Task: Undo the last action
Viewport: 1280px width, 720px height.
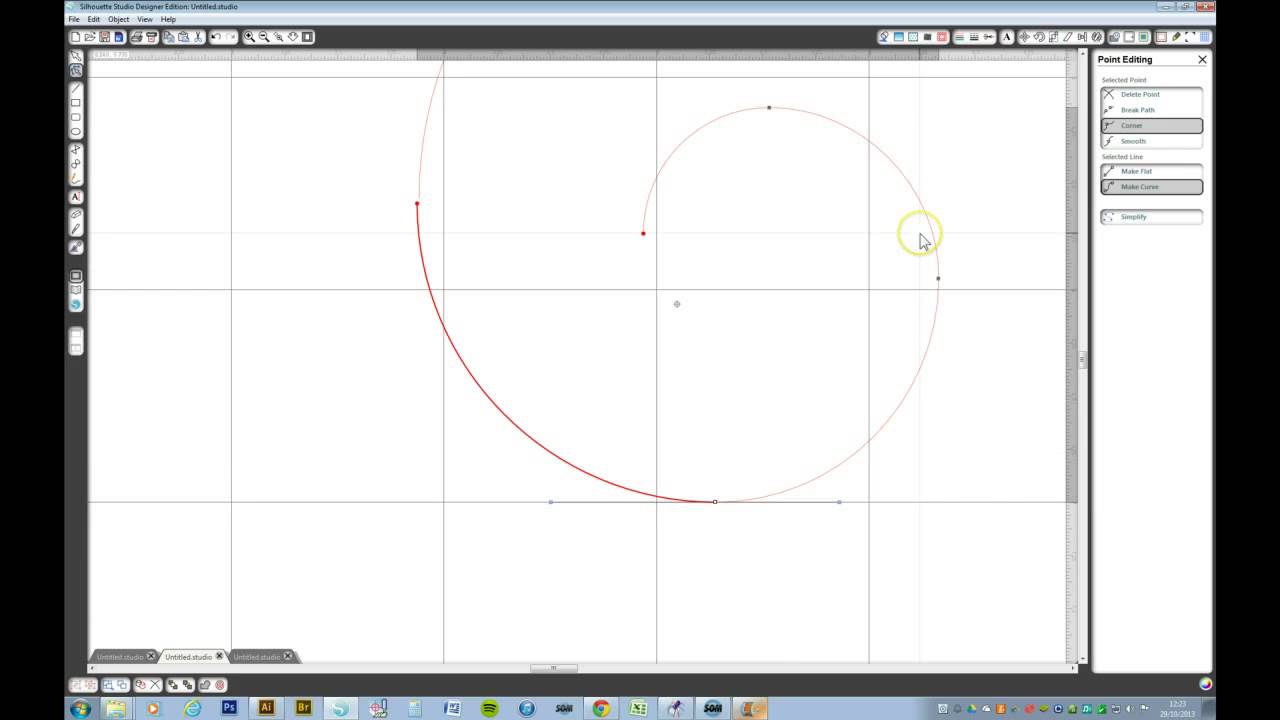Action: (216, 37)
